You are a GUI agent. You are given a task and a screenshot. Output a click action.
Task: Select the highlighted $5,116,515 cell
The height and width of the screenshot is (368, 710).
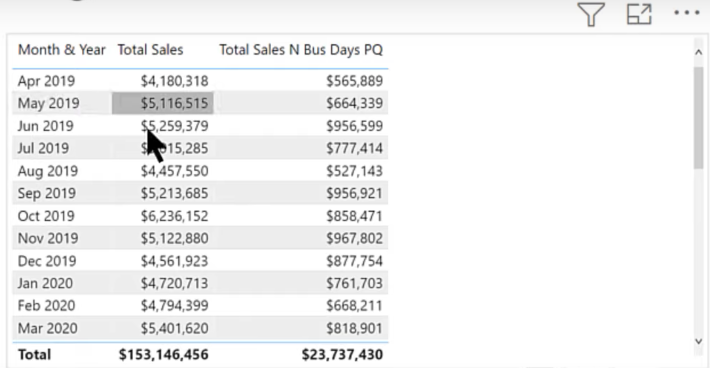(x=163, y=103)
